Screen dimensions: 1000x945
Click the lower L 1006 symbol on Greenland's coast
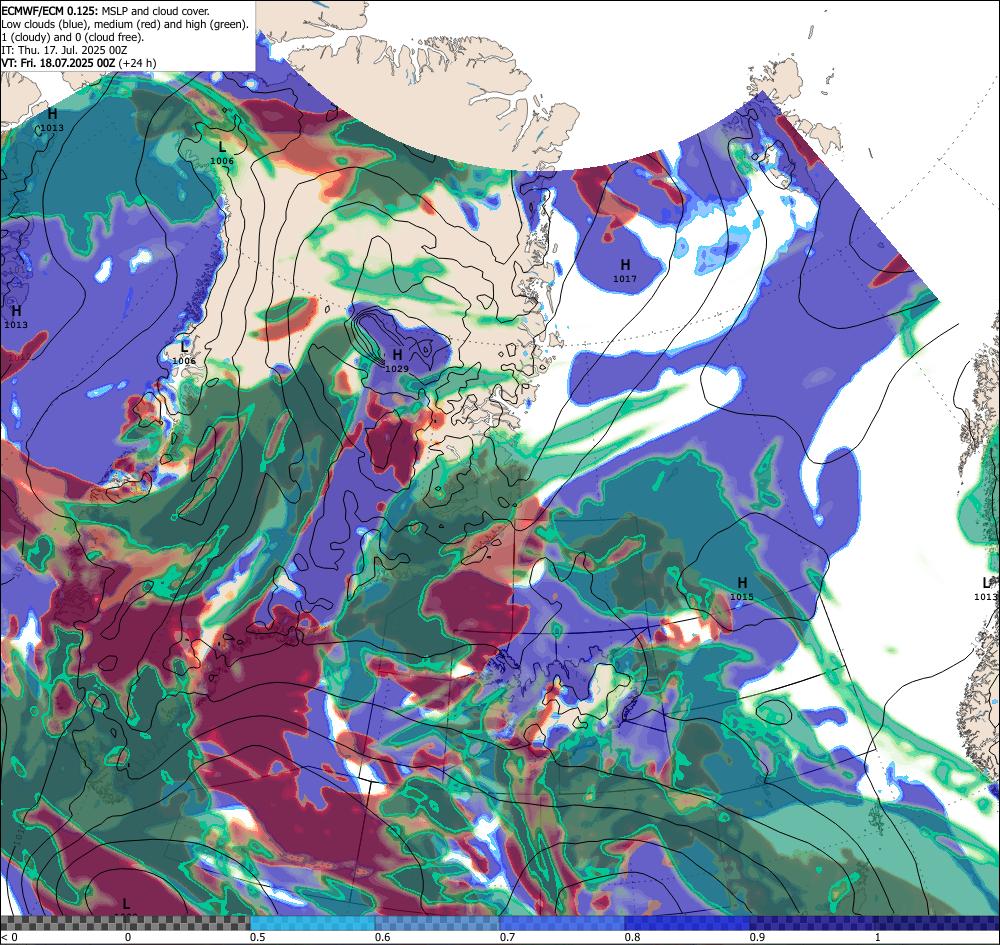(184, 347)
